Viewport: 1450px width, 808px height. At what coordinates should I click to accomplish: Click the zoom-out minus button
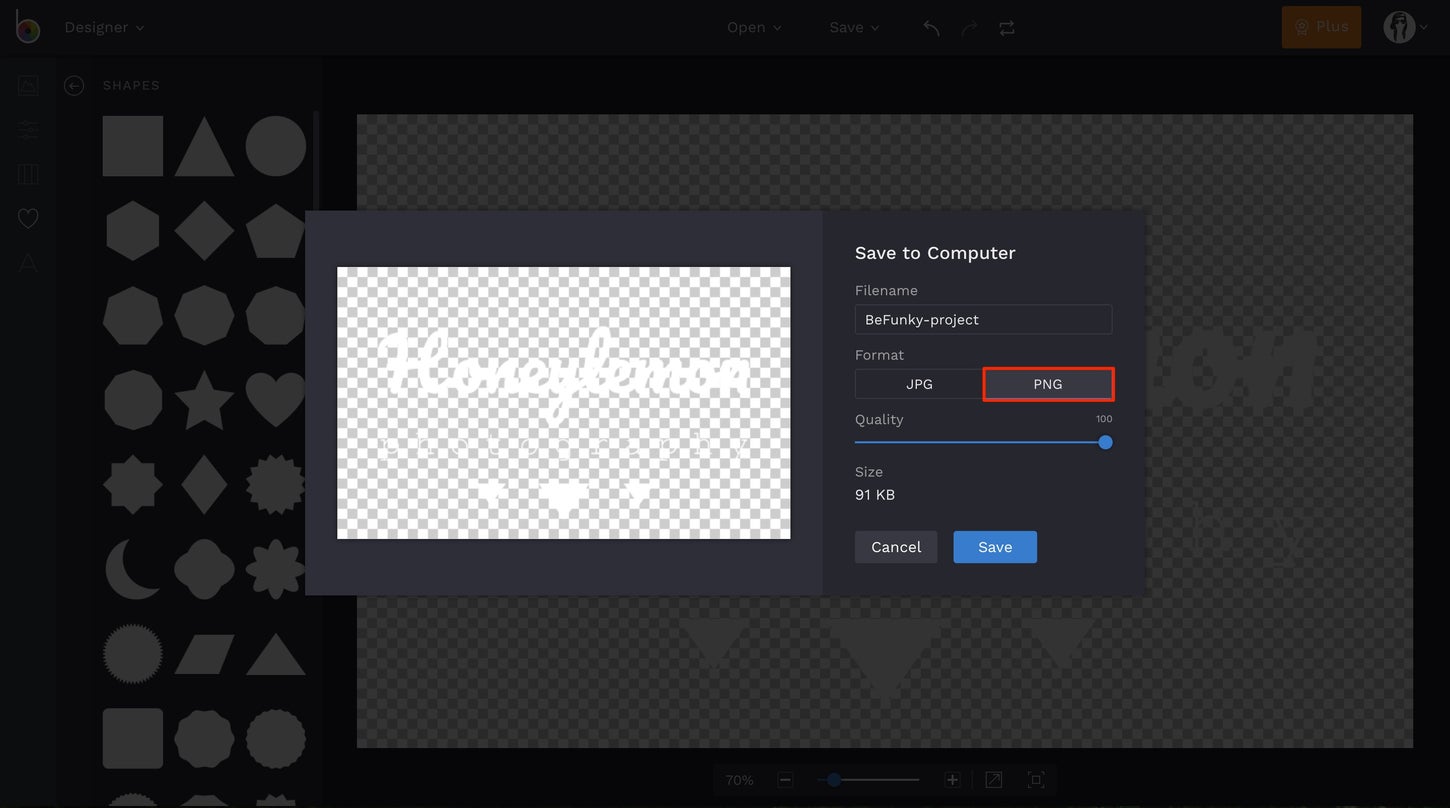[785, 779]
